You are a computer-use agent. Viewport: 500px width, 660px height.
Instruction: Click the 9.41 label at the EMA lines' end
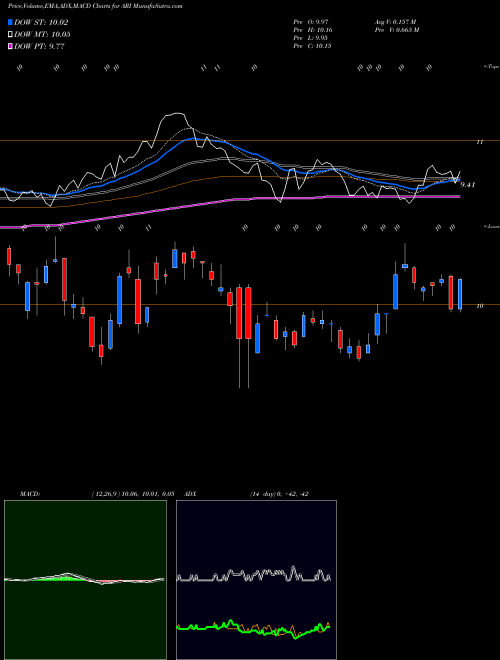468,185
